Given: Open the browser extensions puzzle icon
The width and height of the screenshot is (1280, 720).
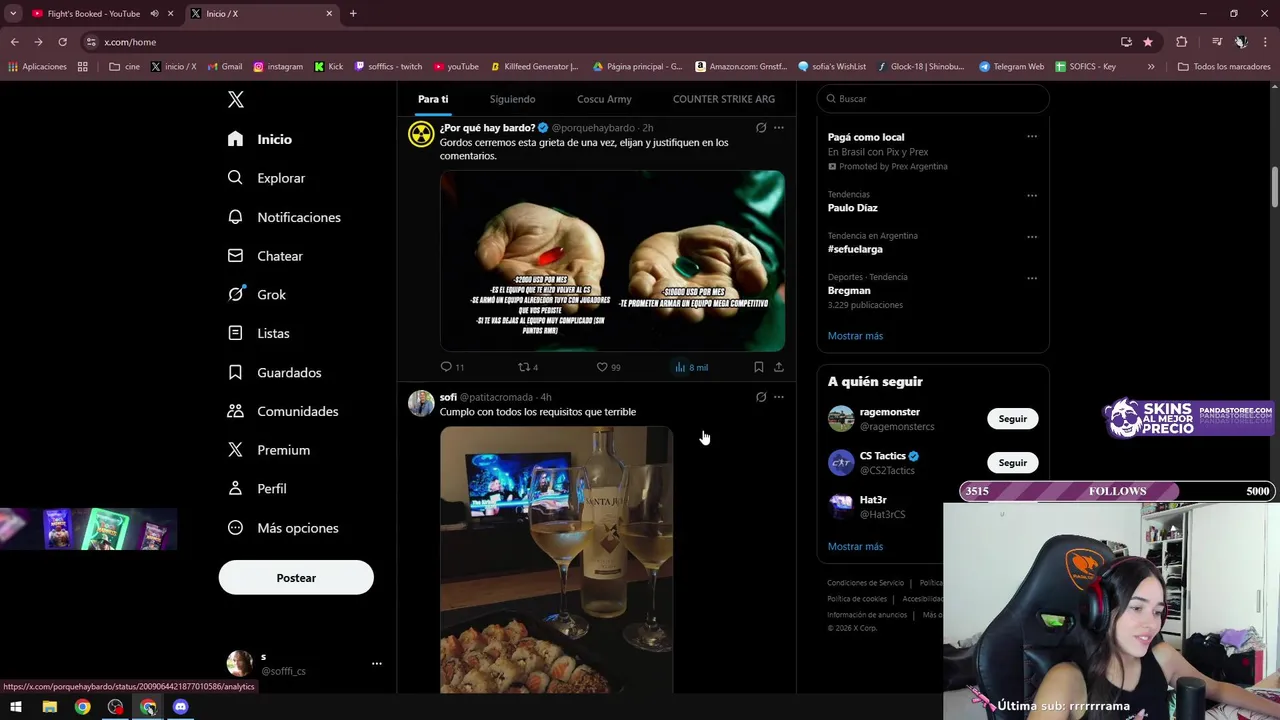Looking at the screenshot, I should pos(1181,42).
